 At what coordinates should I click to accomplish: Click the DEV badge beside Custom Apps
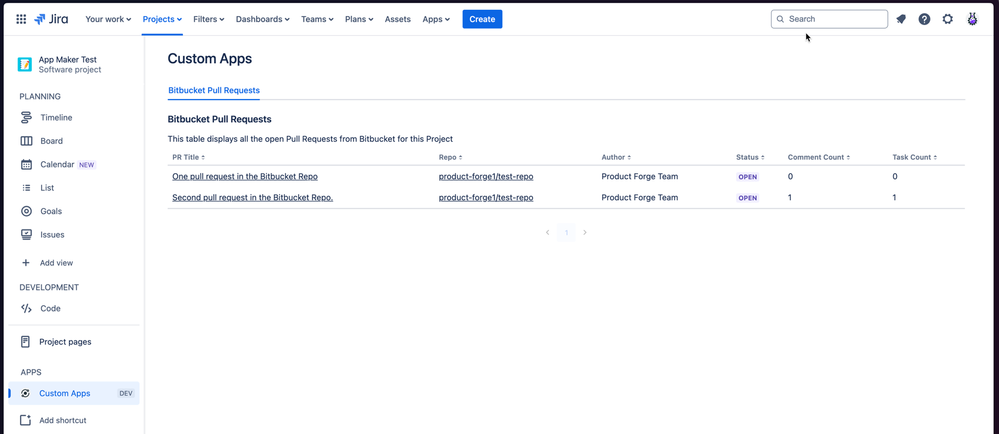click(126, 393)
